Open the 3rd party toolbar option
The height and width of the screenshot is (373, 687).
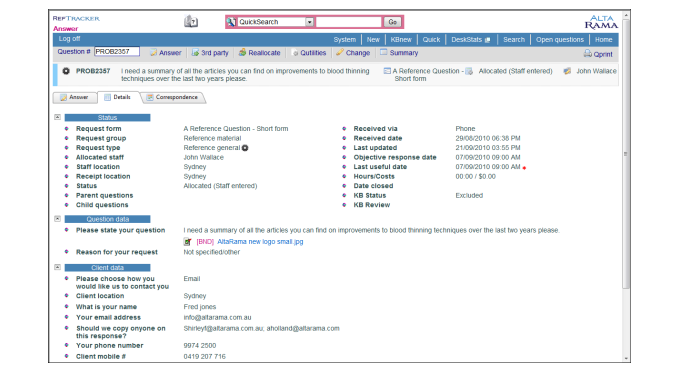pos(210,53)
